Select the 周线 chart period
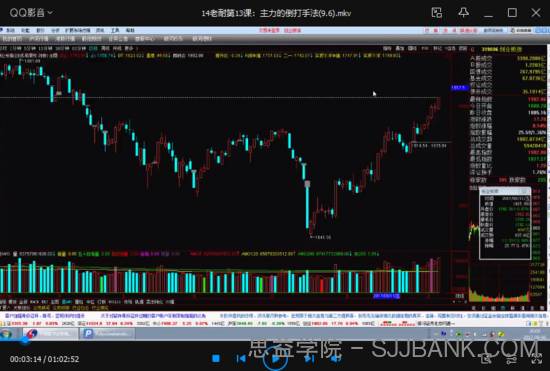Viewport: 550px width, 371px height. point(105,48)
